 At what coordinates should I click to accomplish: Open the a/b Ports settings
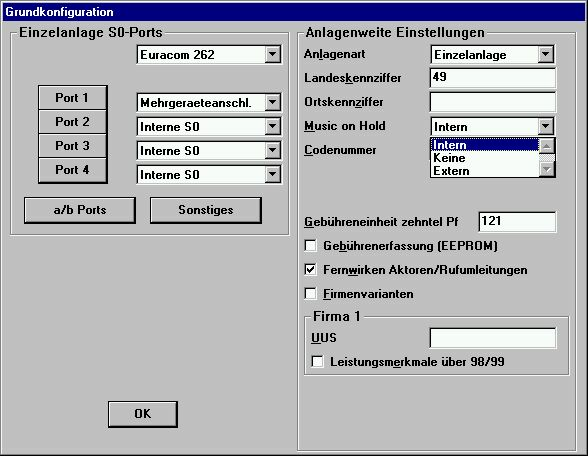coord(80,210)
